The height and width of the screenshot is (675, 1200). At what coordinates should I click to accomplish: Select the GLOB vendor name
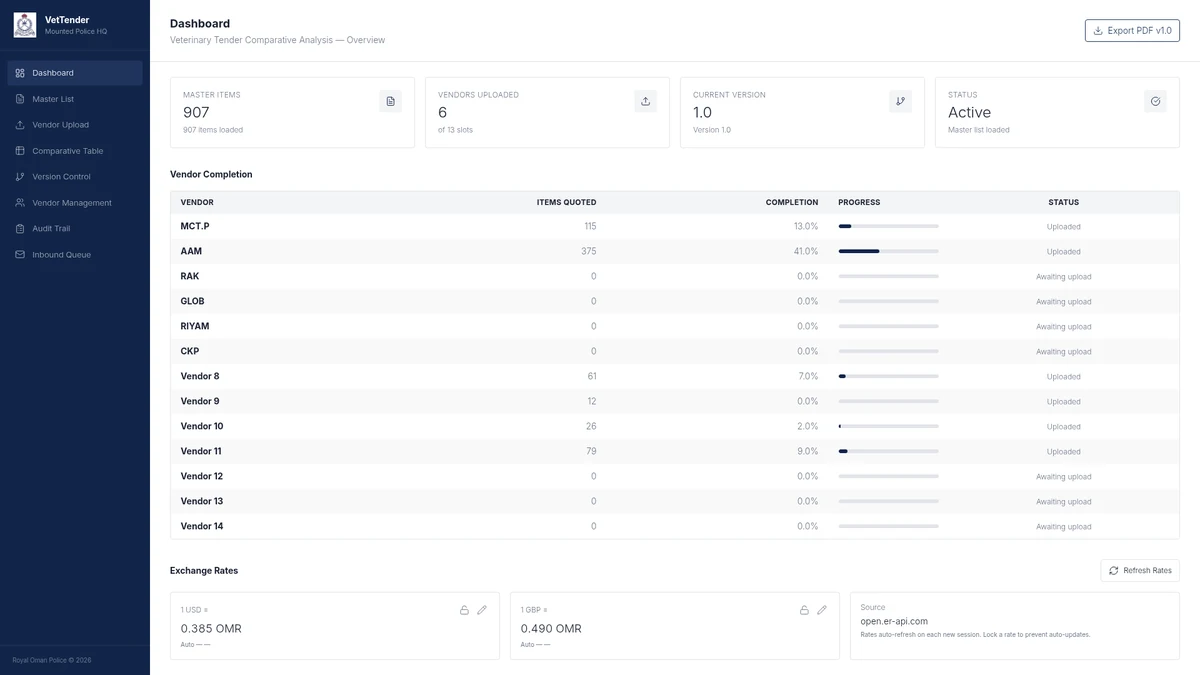(192, 301)
